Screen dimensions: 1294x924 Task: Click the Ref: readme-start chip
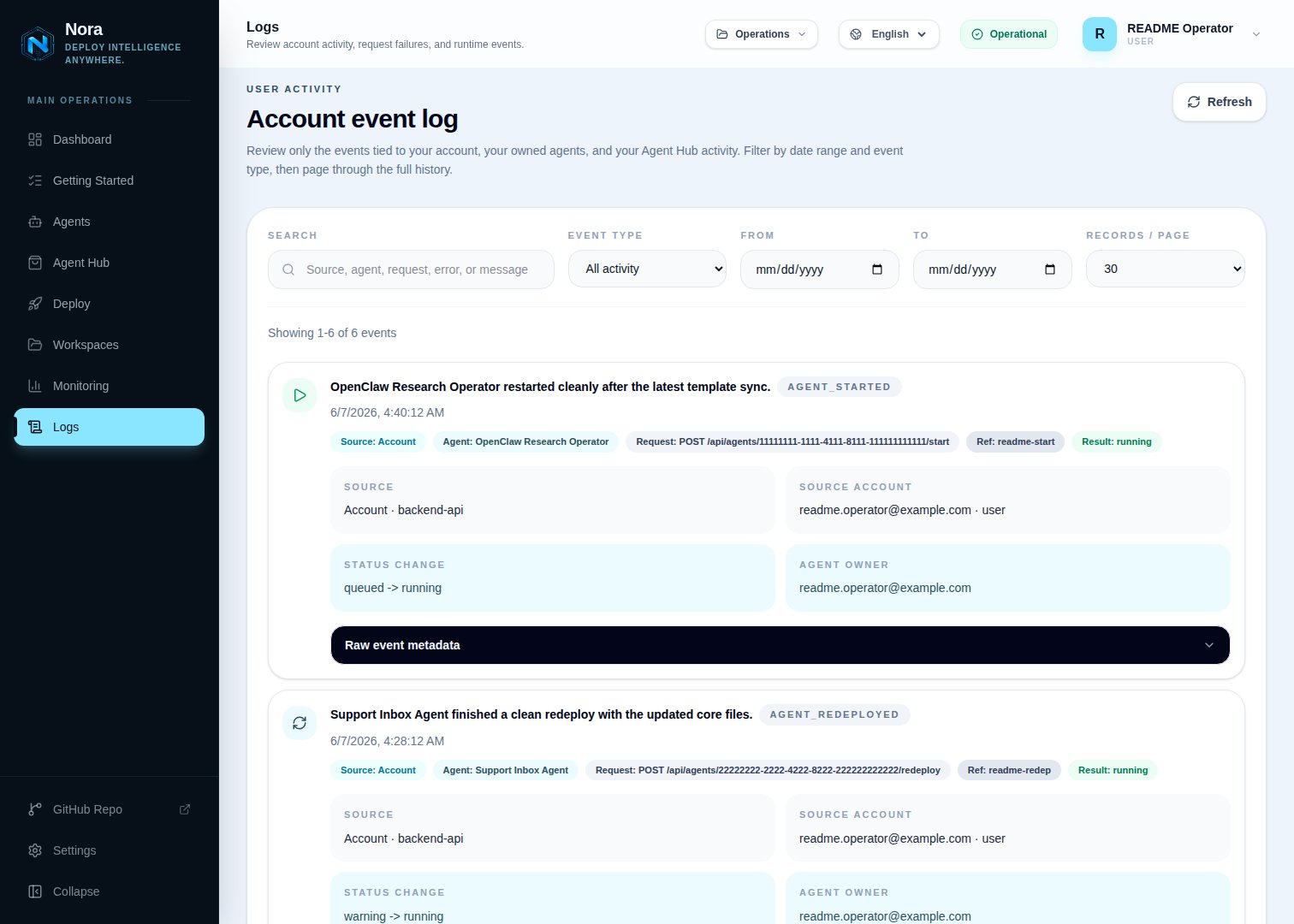[x=1016, y=441]
